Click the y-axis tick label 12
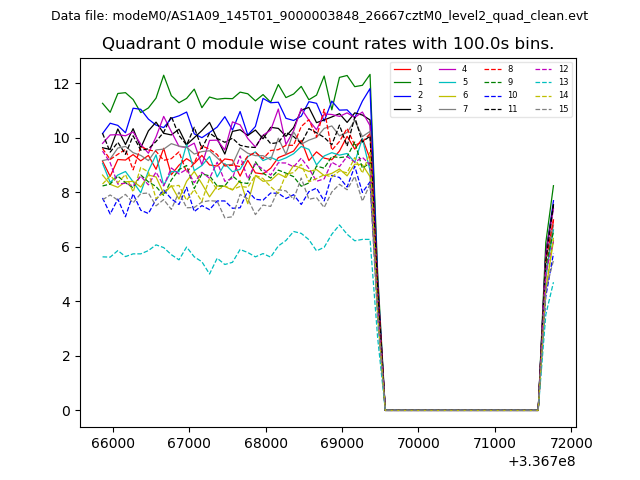Screen dimensions: 640x480 [x=64, y=83]
